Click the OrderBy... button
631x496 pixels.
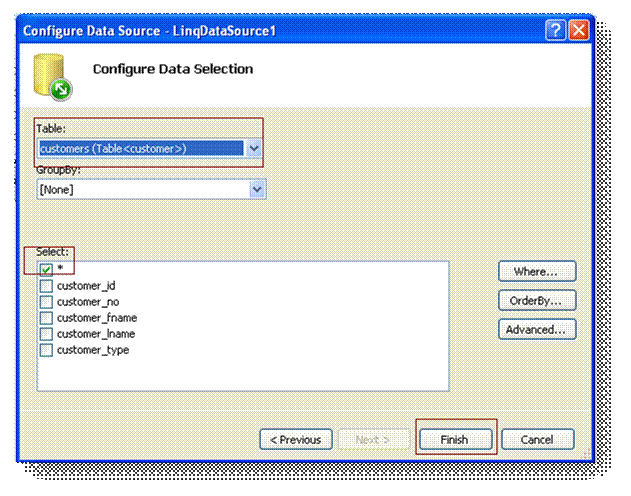click(x=537, y=300)
